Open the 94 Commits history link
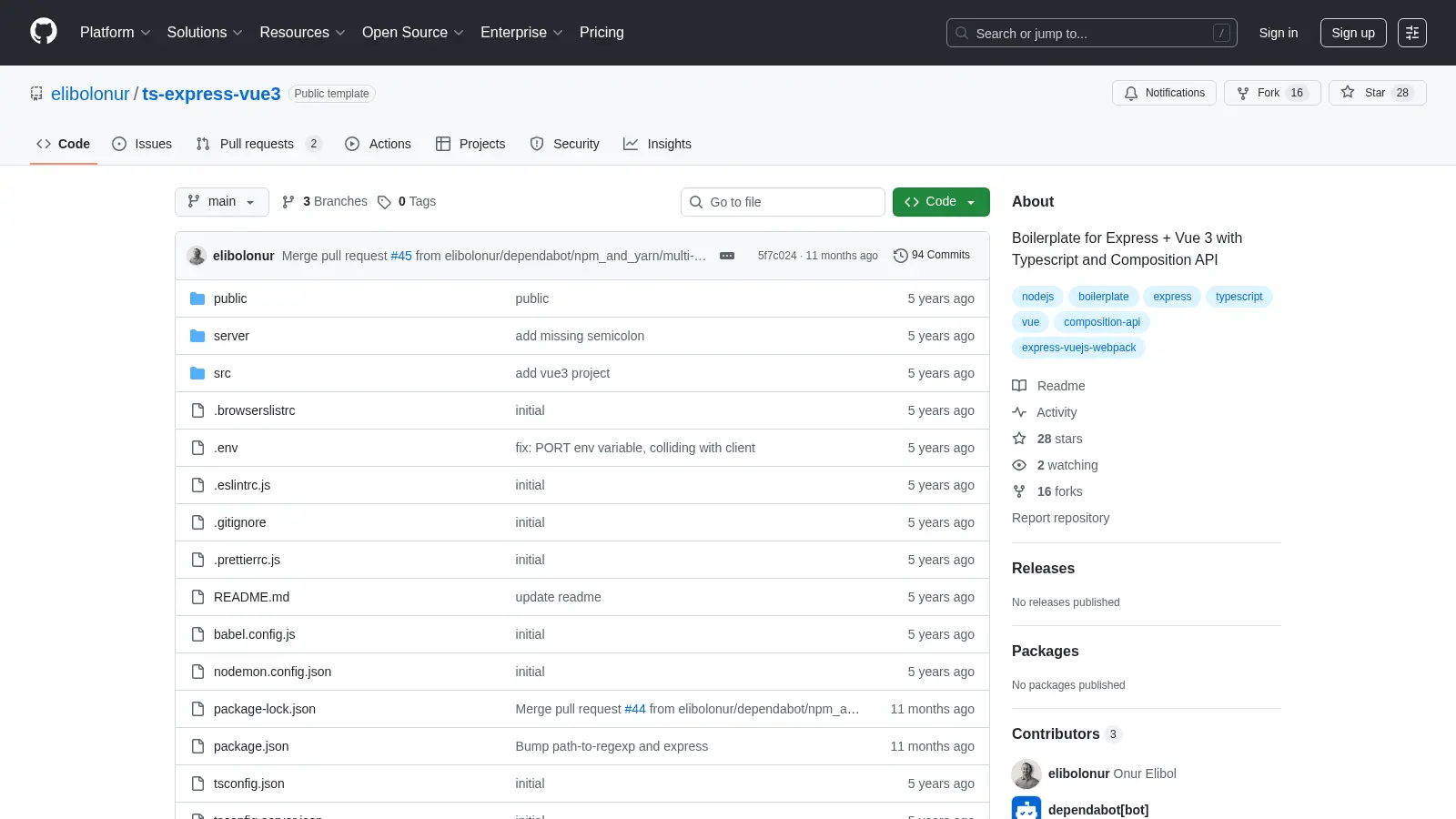Image resolution: width=1456 pixels, height=819 pixels. pos(932,256)
